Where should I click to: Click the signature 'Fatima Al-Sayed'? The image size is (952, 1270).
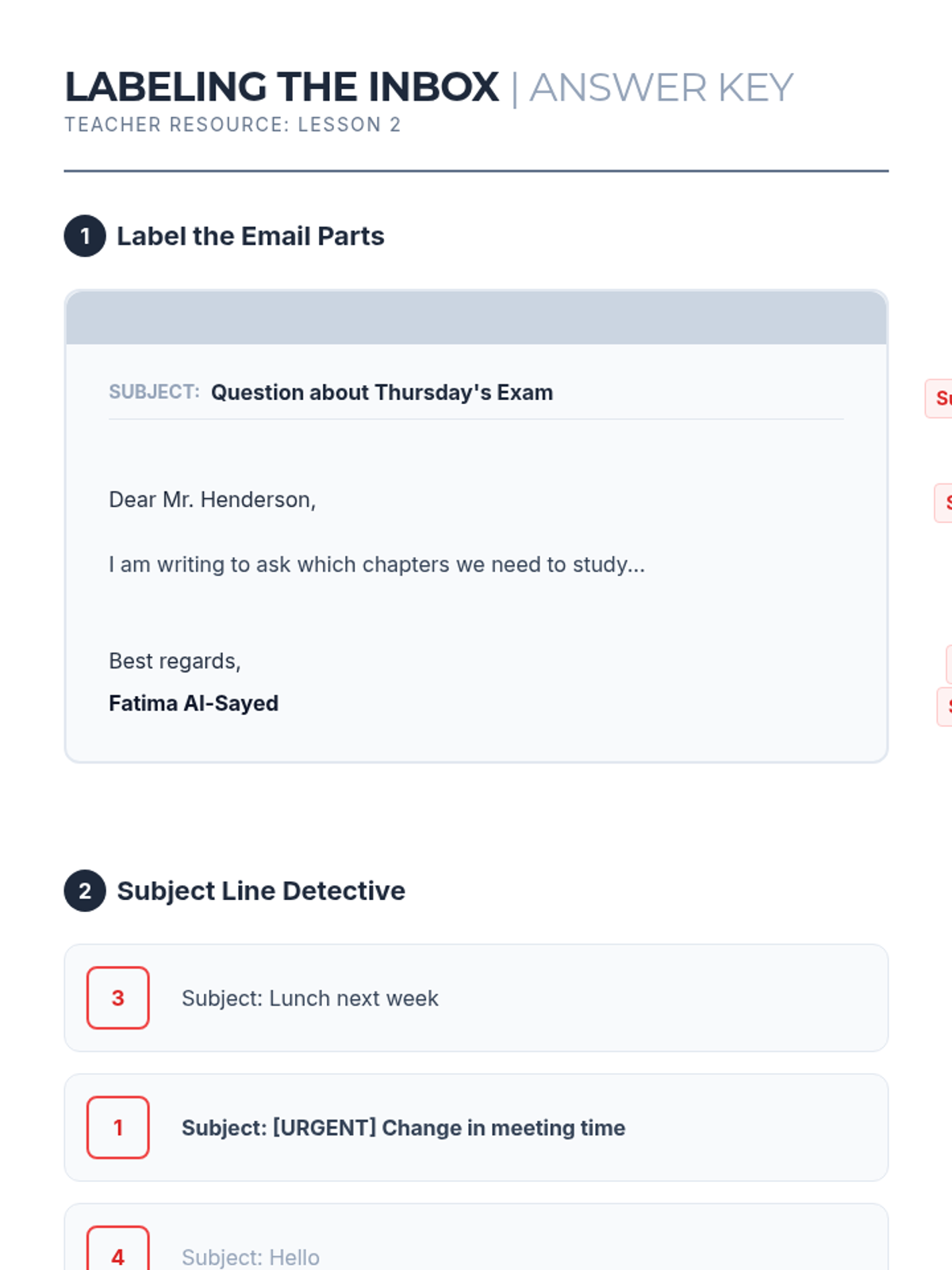(194, 703)
